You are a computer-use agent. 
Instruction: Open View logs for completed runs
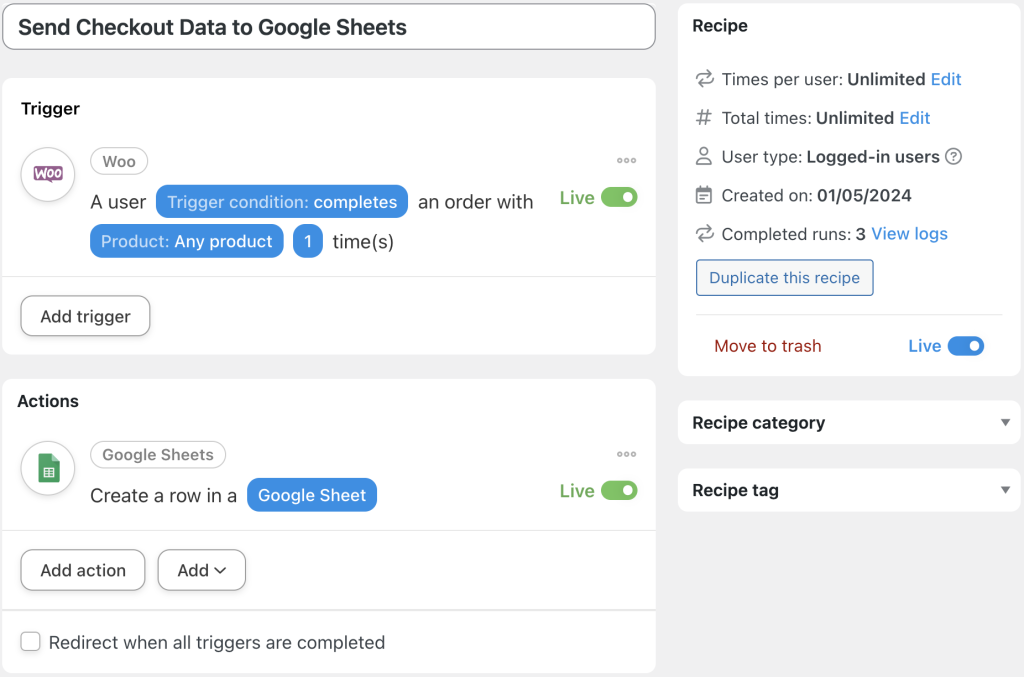click(x=909, y=234)
